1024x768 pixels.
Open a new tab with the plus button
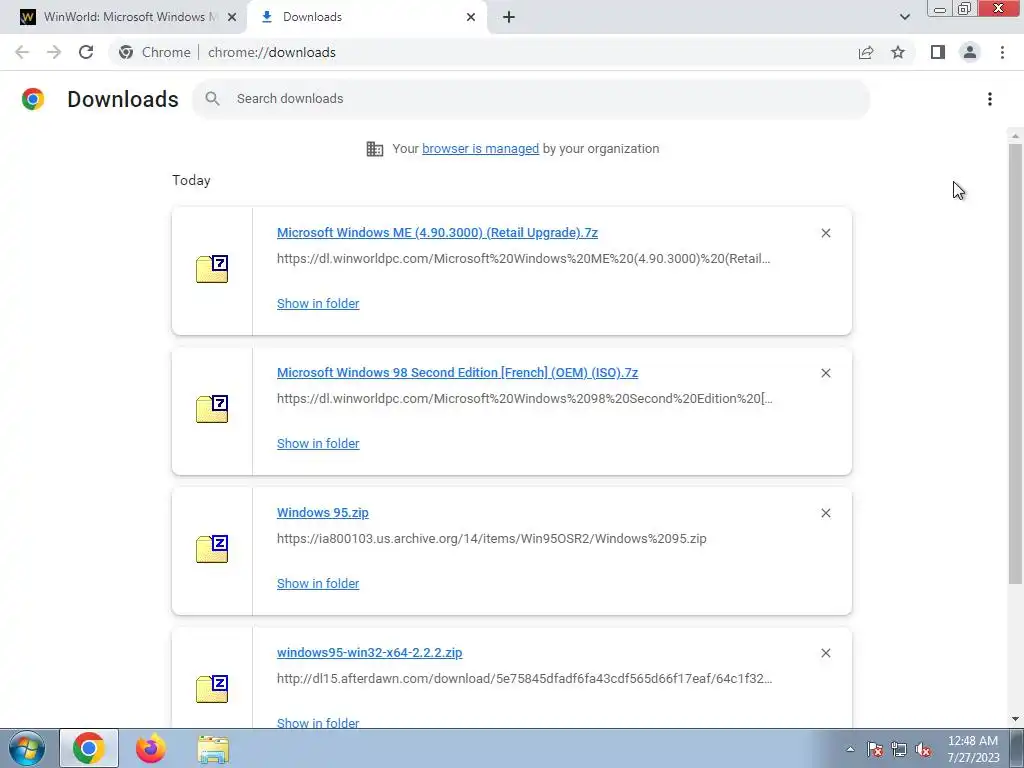509,17
